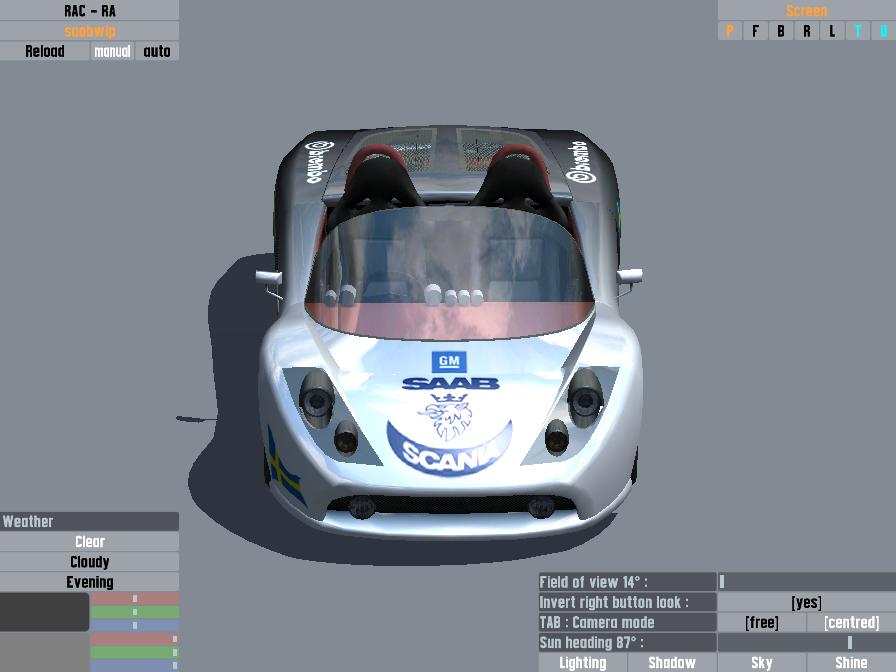Adjust the Sun heading slider

point(806,642)
